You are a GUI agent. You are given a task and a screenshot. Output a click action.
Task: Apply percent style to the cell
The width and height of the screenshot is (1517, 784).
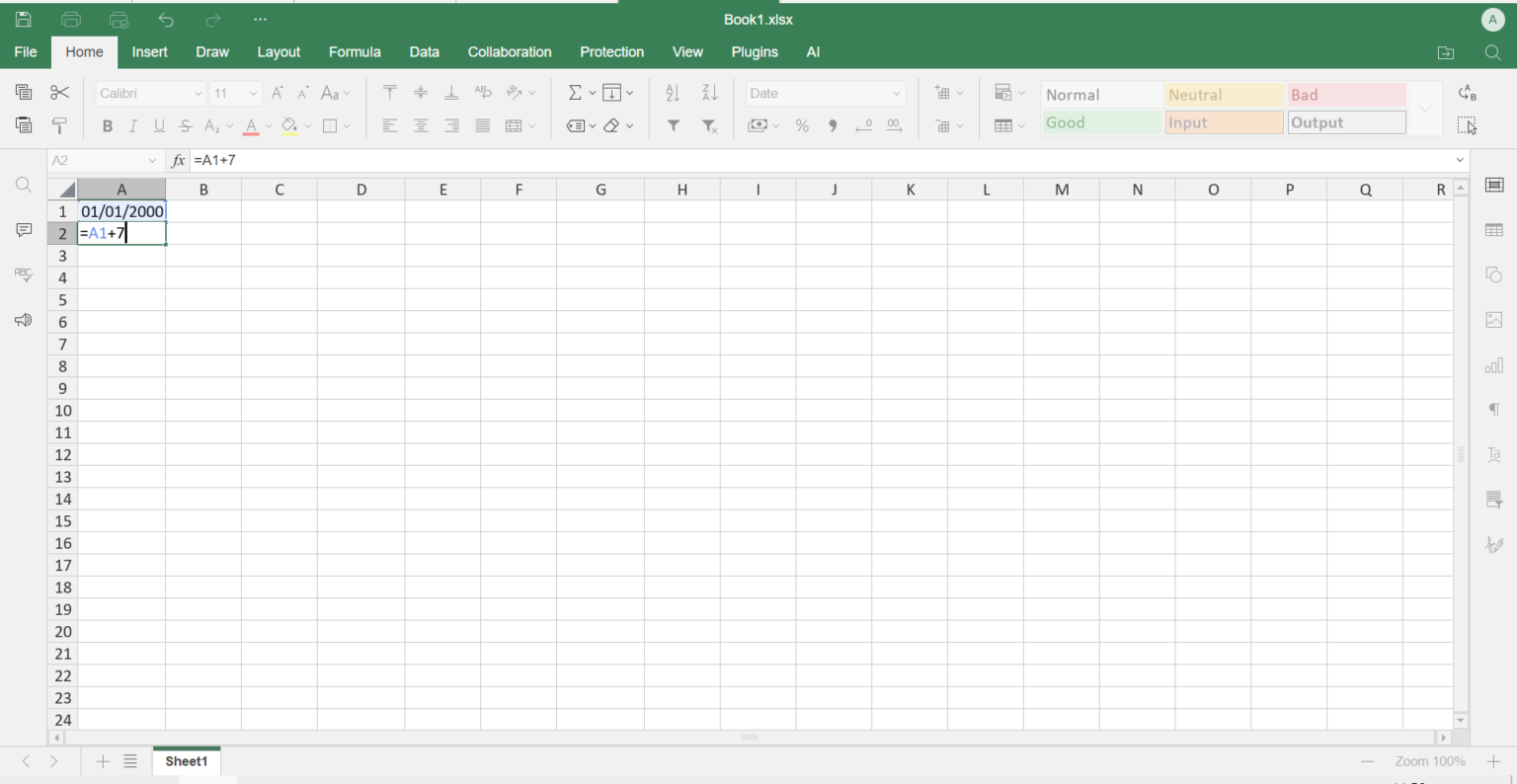[x=802, y=125]
